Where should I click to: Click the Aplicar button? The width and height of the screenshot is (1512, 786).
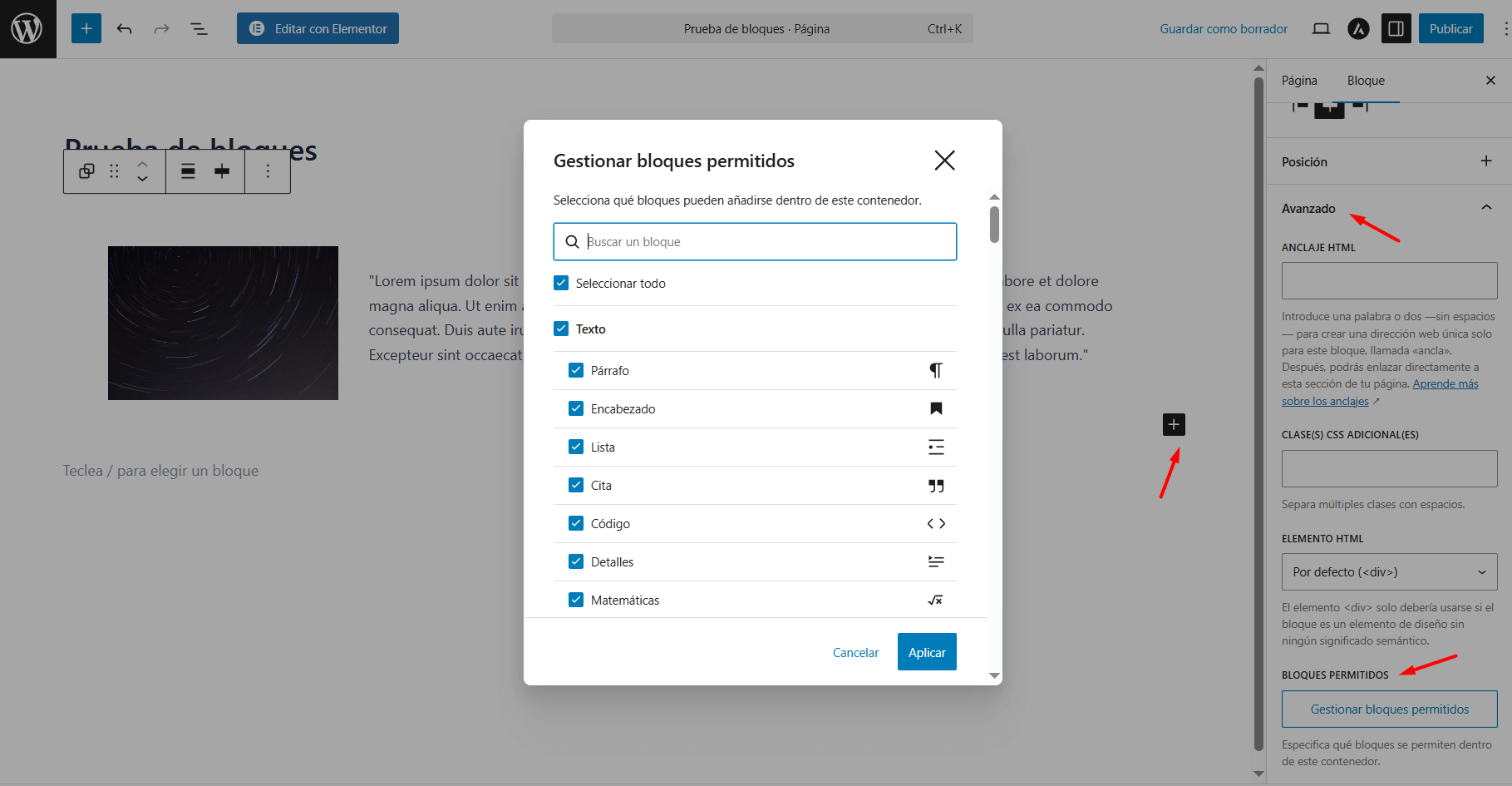tap(927, 652)
